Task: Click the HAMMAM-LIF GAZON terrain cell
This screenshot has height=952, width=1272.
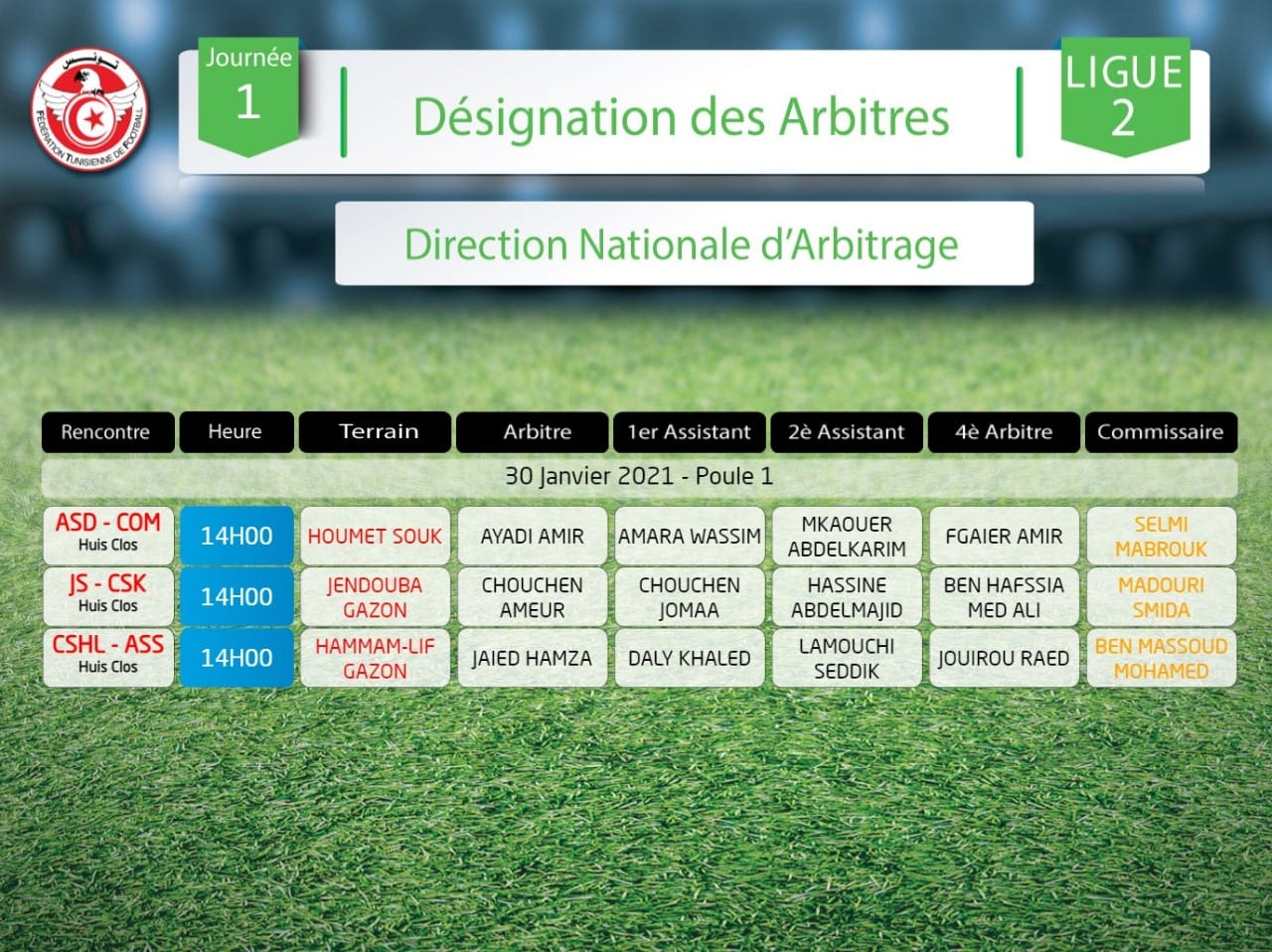Action: point(375,657)
